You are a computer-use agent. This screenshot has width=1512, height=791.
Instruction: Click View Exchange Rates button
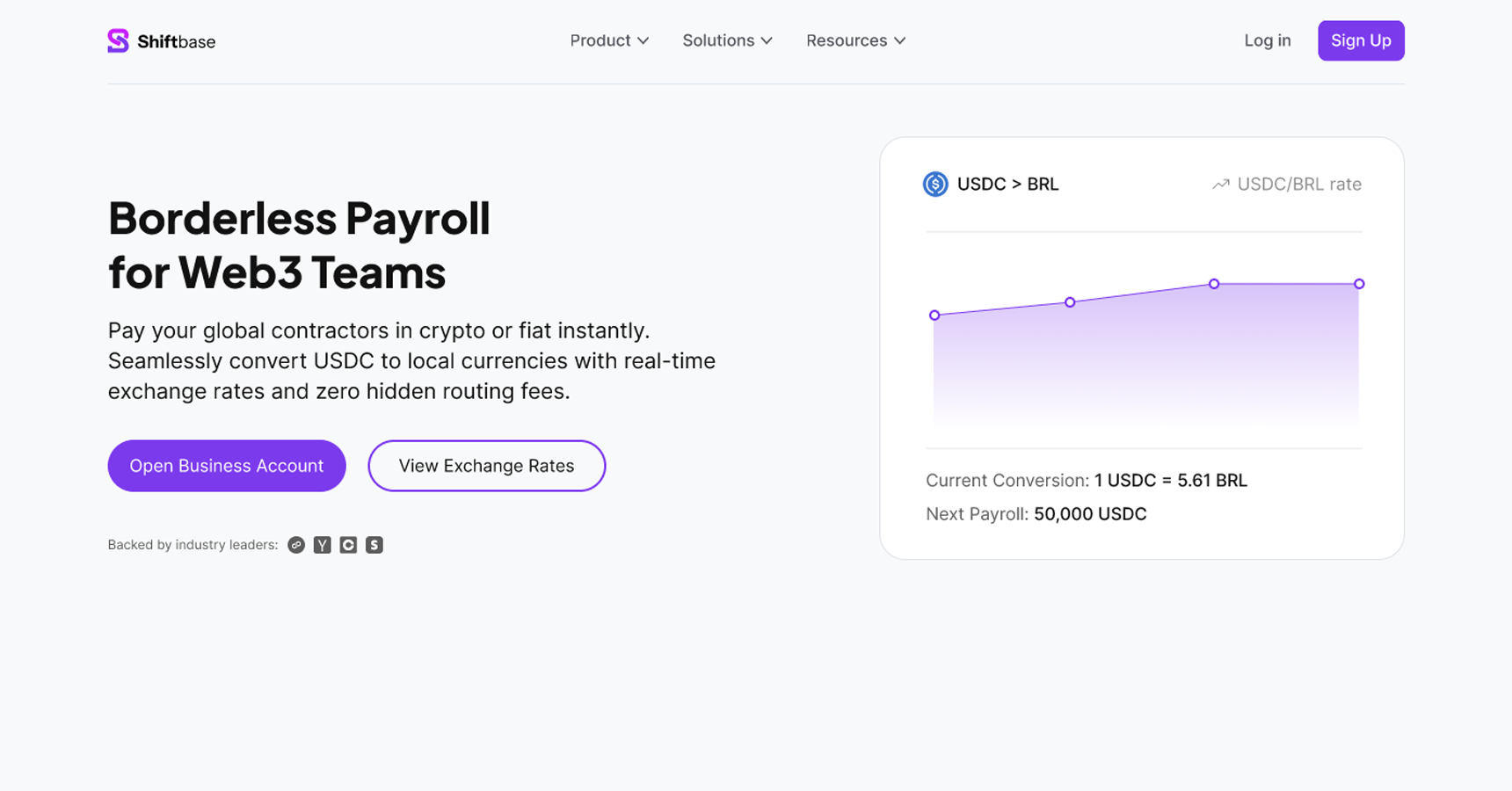[x=487, y=466]
